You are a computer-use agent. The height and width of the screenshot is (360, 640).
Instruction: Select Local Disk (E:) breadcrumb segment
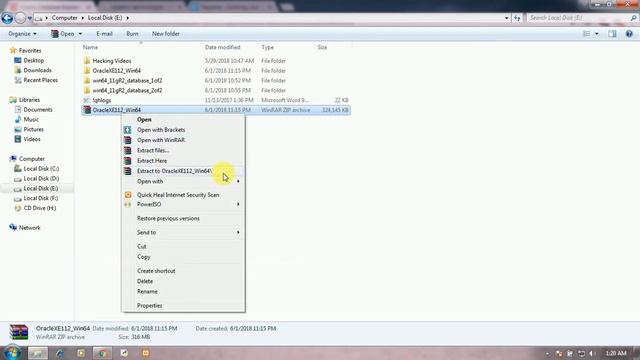(105, 18)
